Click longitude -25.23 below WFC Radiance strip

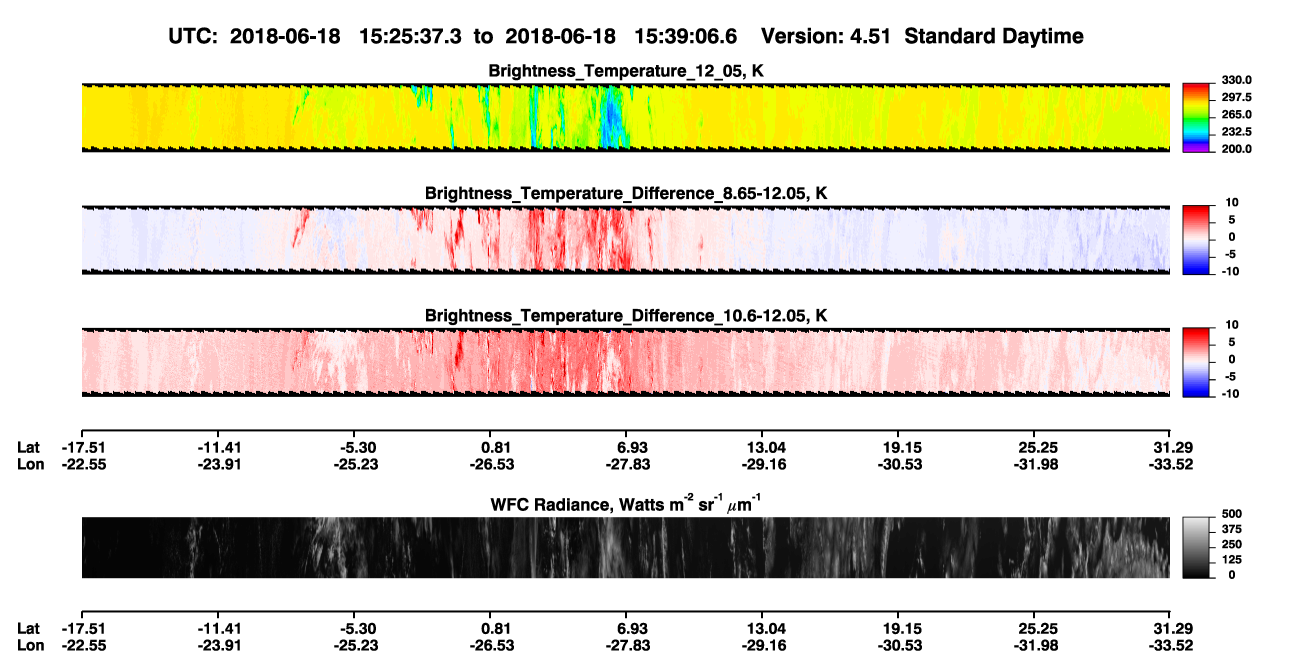tap(354, 644)
